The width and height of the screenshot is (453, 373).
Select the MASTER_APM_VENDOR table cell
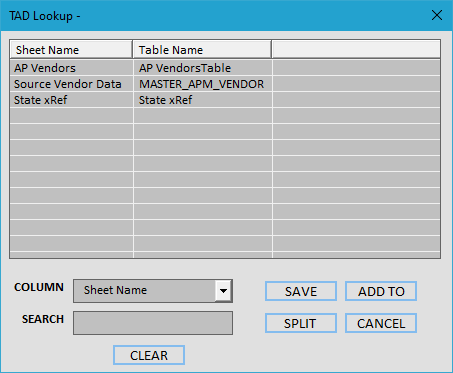coord(203,84)
